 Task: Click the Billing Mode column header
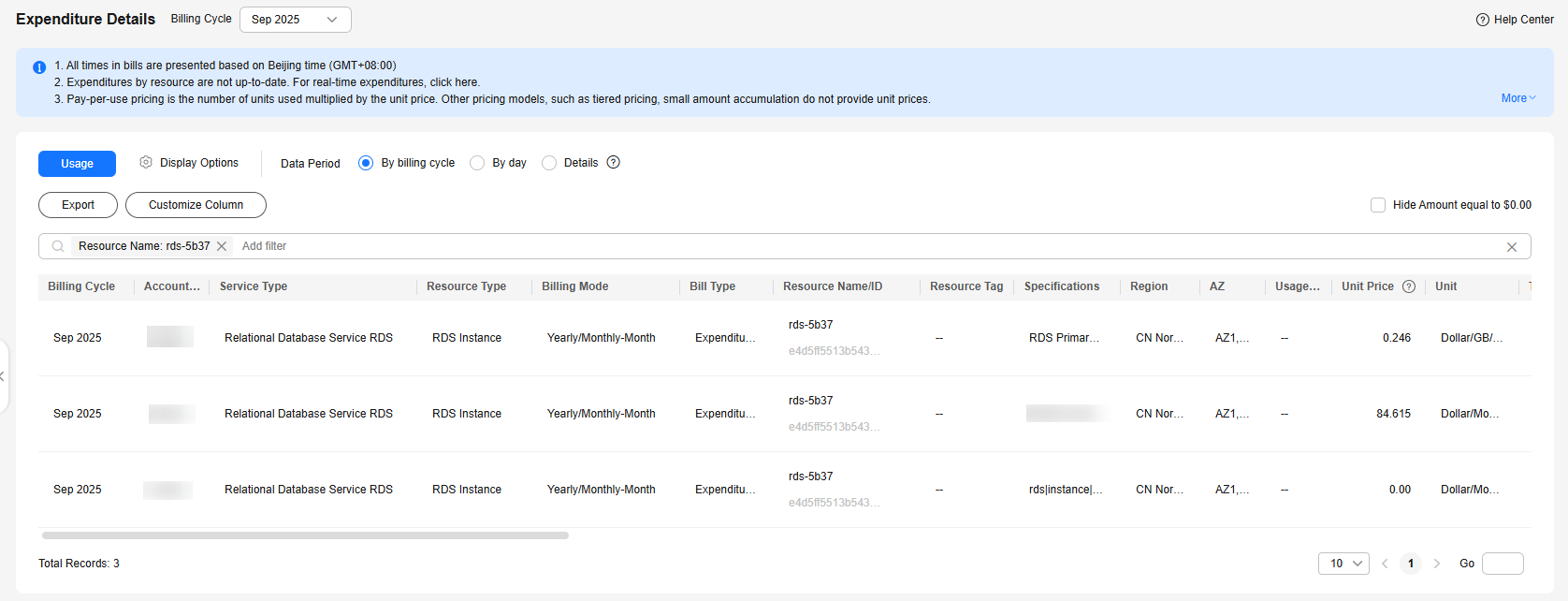point(574,286)
